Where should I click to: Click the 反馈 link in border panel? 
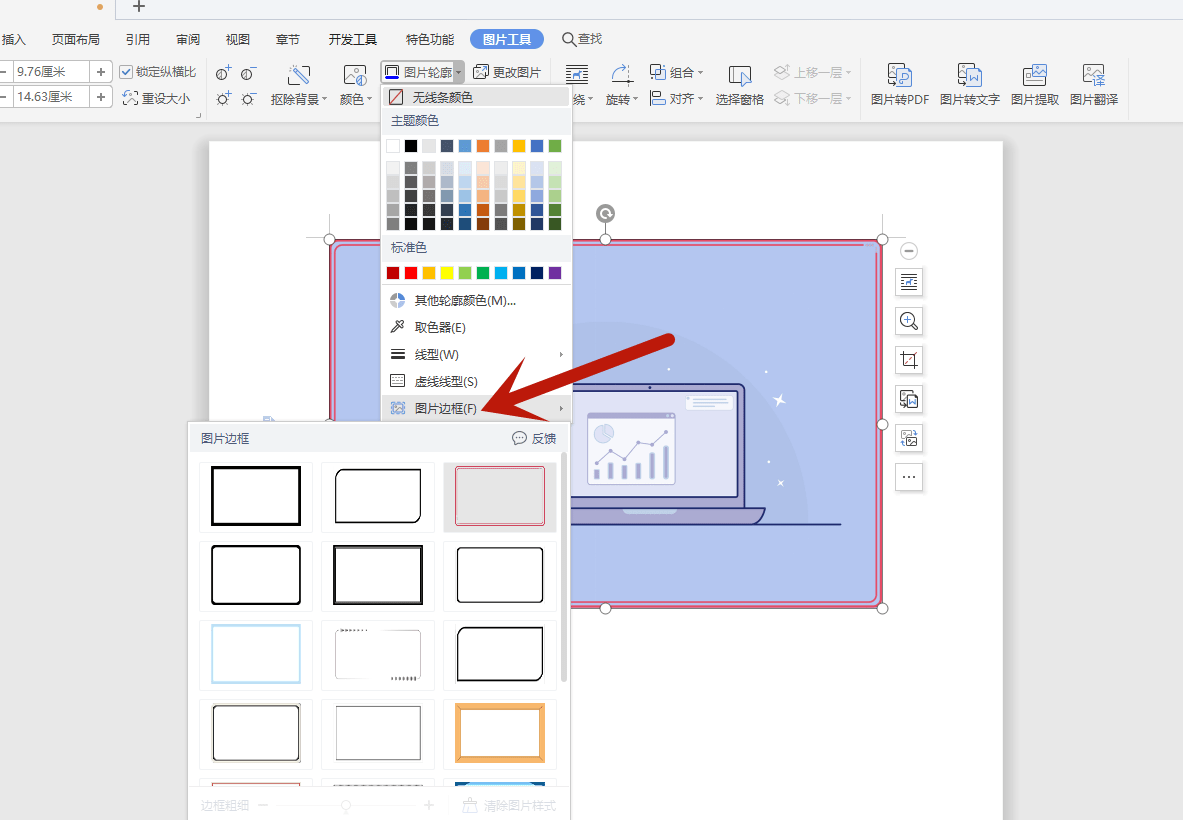[534, 438]
